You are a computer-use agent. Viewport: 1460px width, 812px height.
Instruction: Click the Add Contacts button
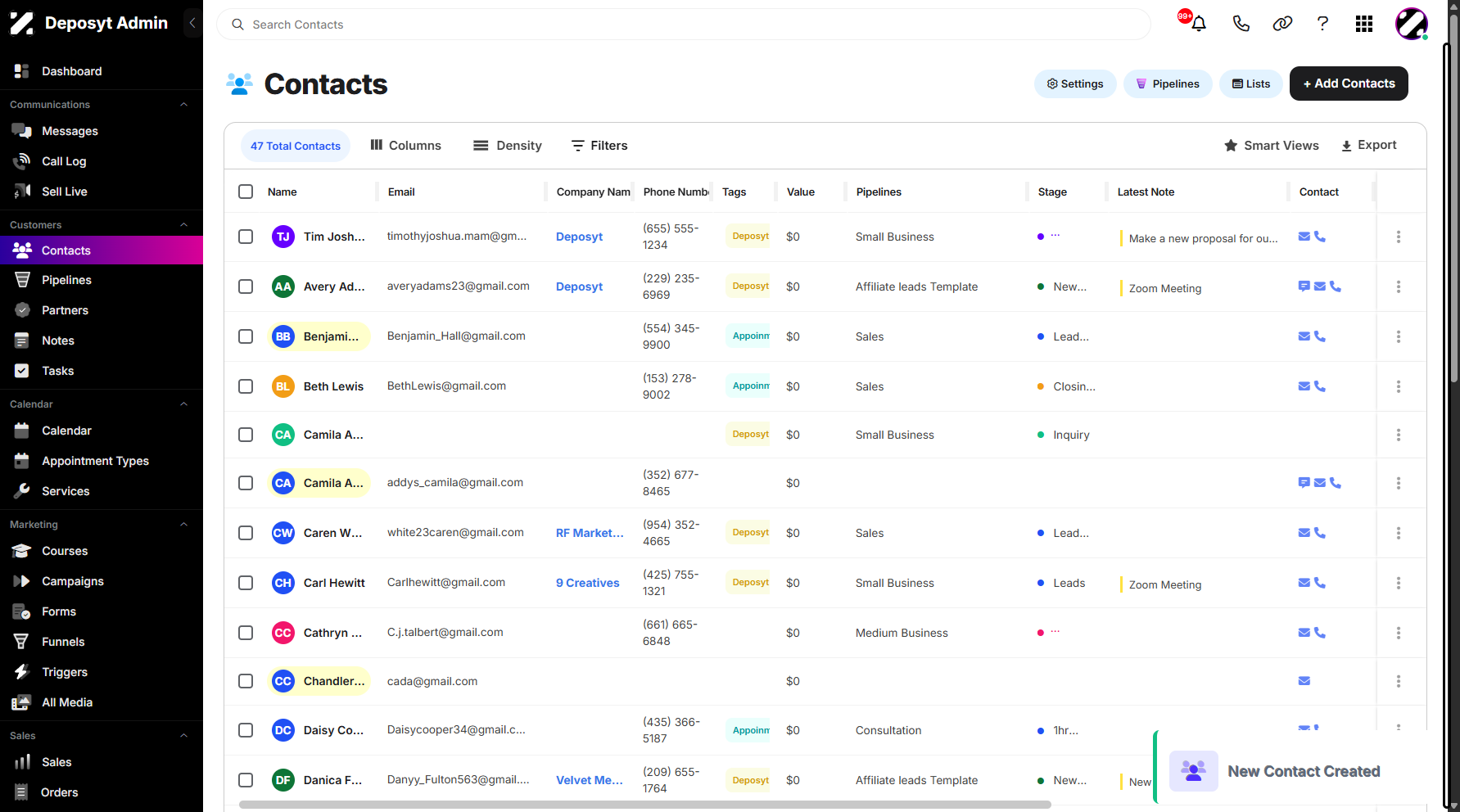click(1349, 83)
